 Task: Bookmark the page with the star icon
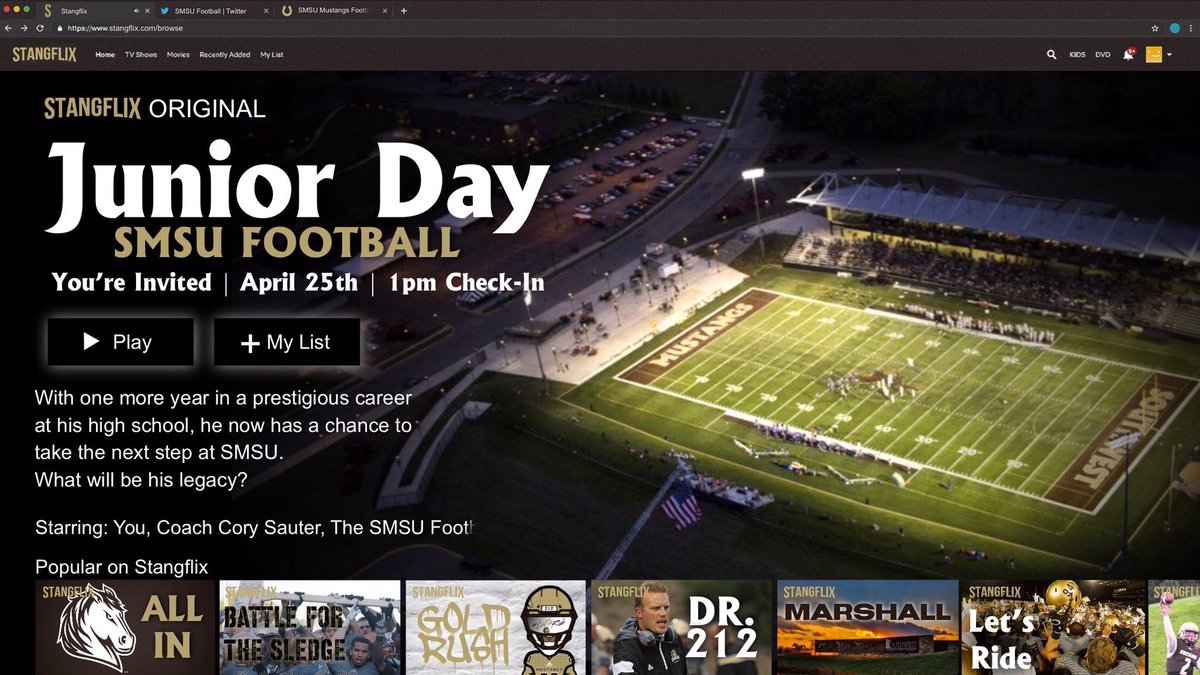(x=1155, y=28)
